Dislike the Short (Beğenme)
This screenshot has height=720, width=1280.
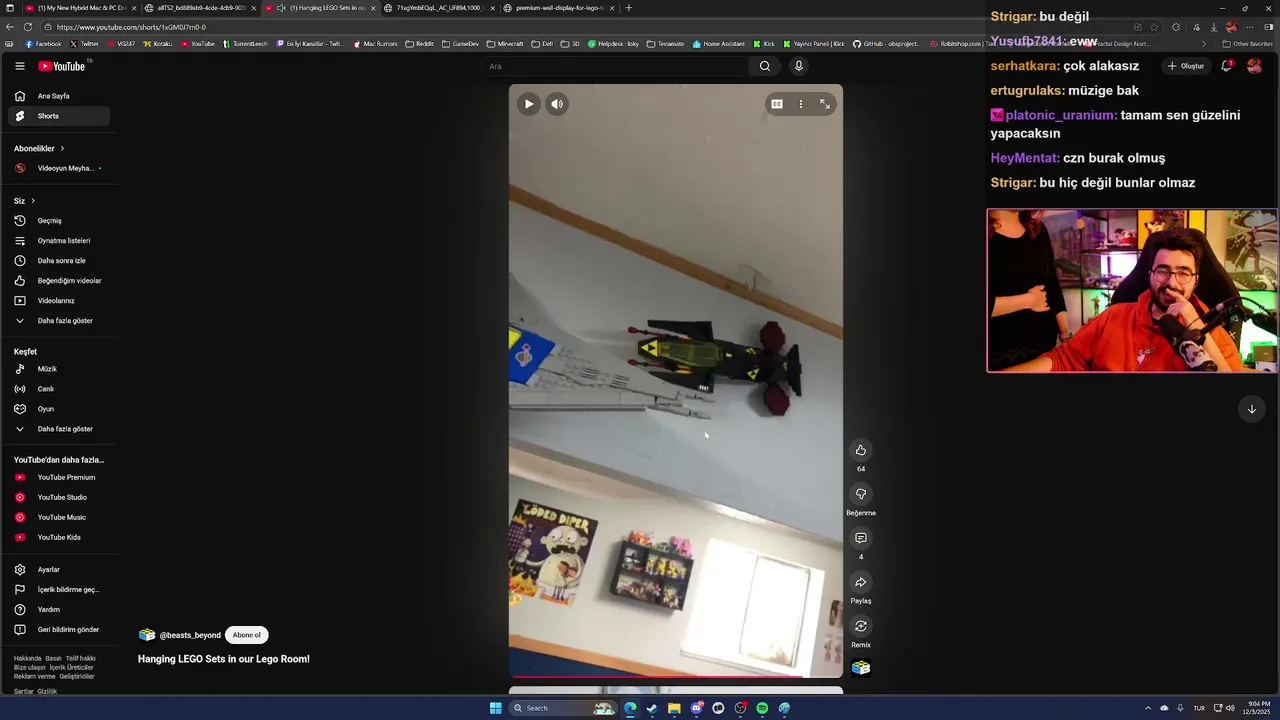click(861, 494)
